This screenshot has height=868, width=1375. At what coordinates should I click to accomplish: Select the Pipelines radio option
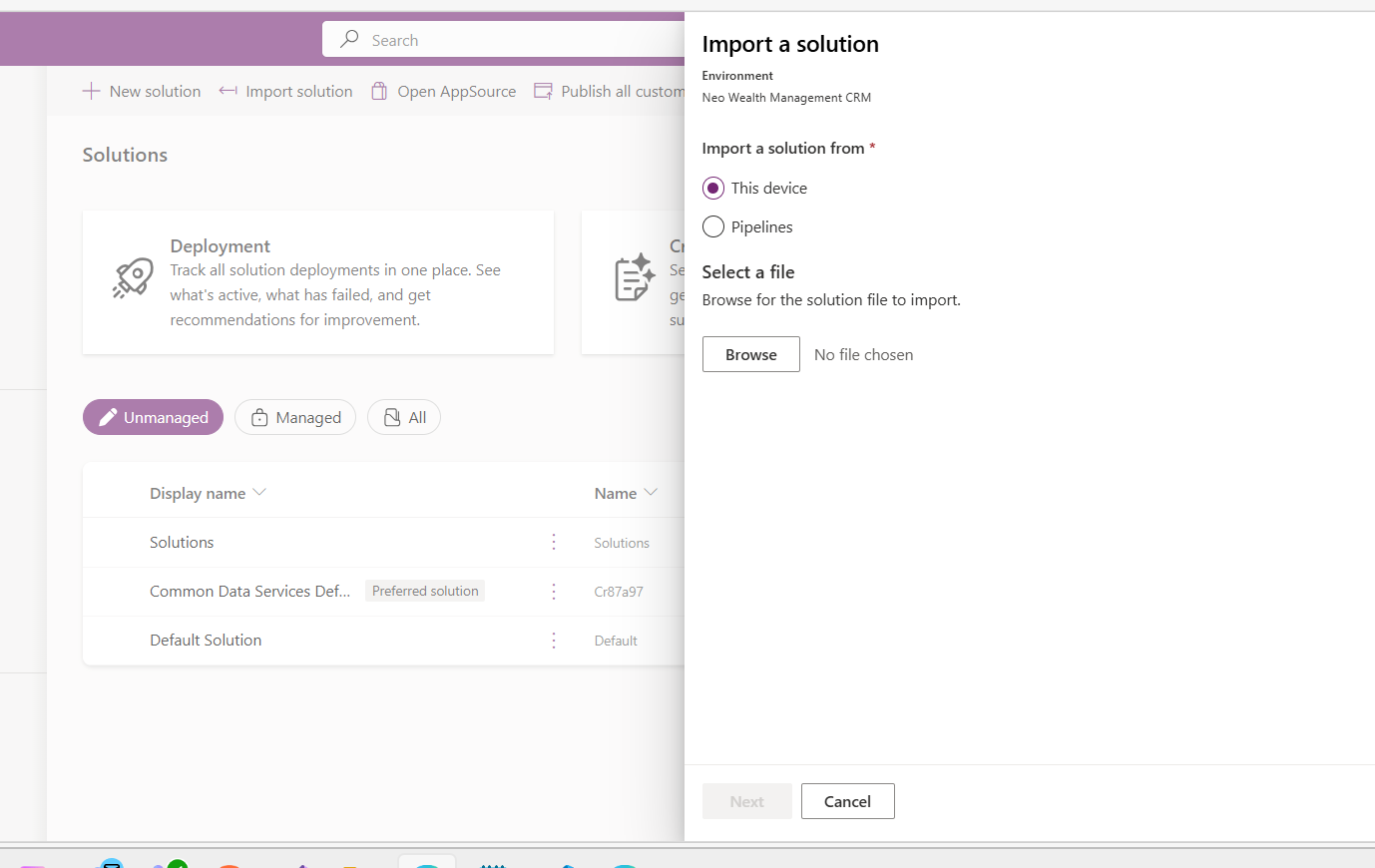click(x=713, y=226)
